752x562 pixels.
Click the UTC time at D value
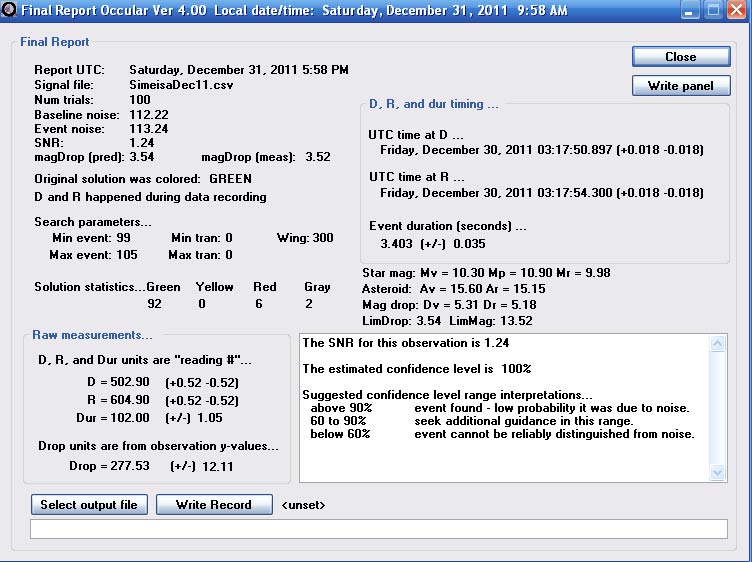tap(542, 150)
